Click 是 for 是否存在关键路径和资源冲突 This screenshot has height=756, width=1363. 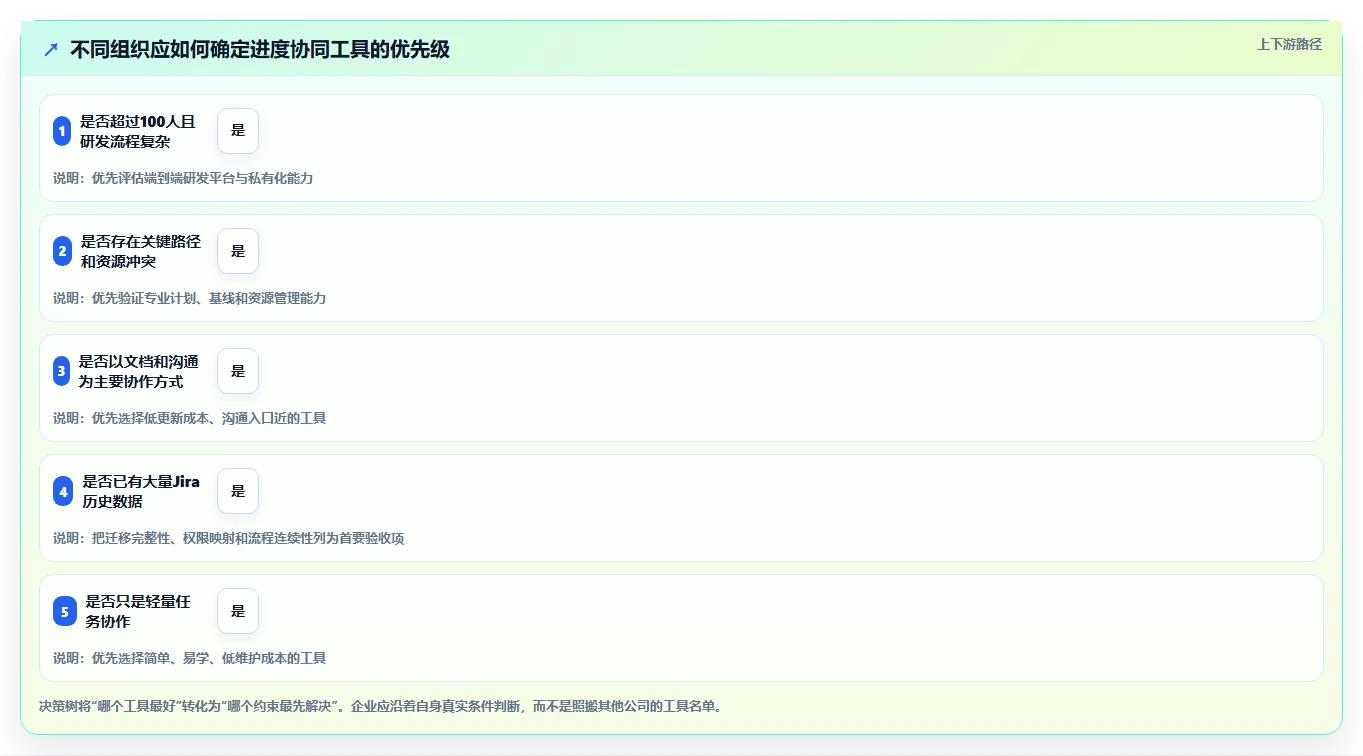[x=238, y=251]
